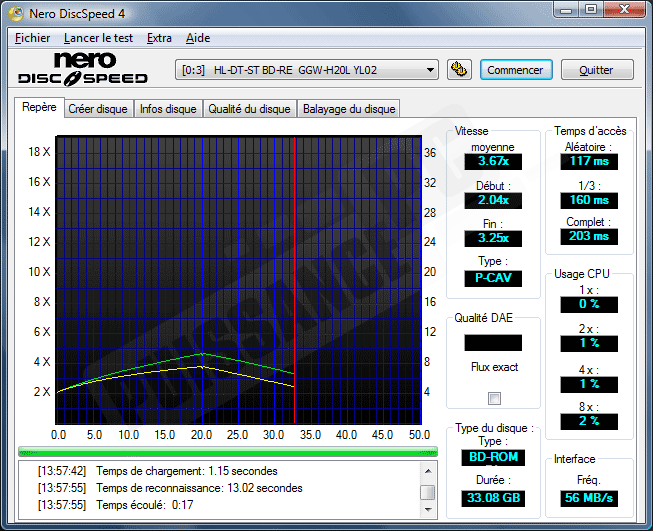Switch to the Infos disque tab

(x=168, y=109)
